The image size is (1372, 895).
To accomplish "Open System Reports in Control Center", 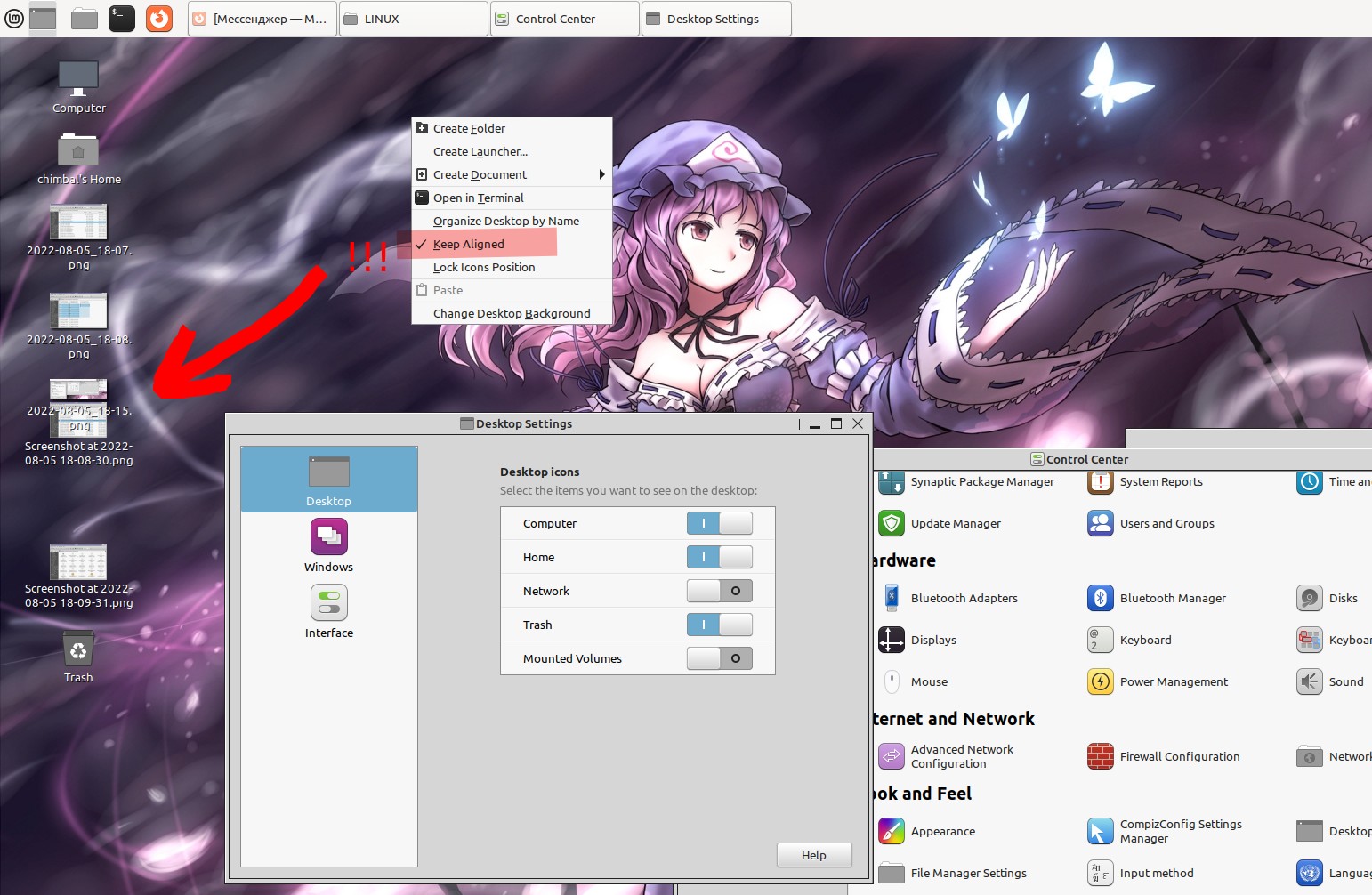I will tap(1146, 482).
